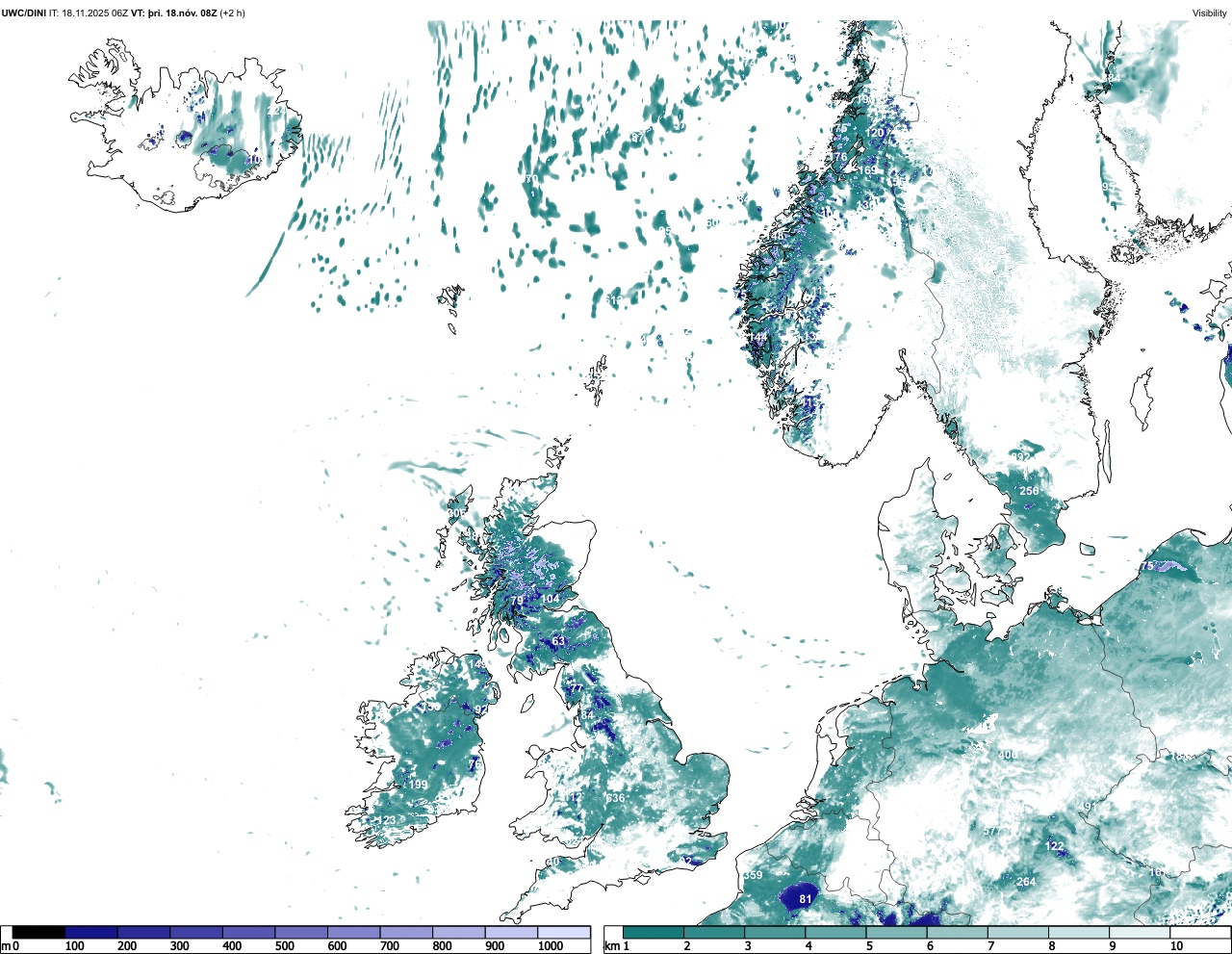1232x954 pixels.
Task: Click the '264' value in southern Germany
Action: click(1026, 882)
